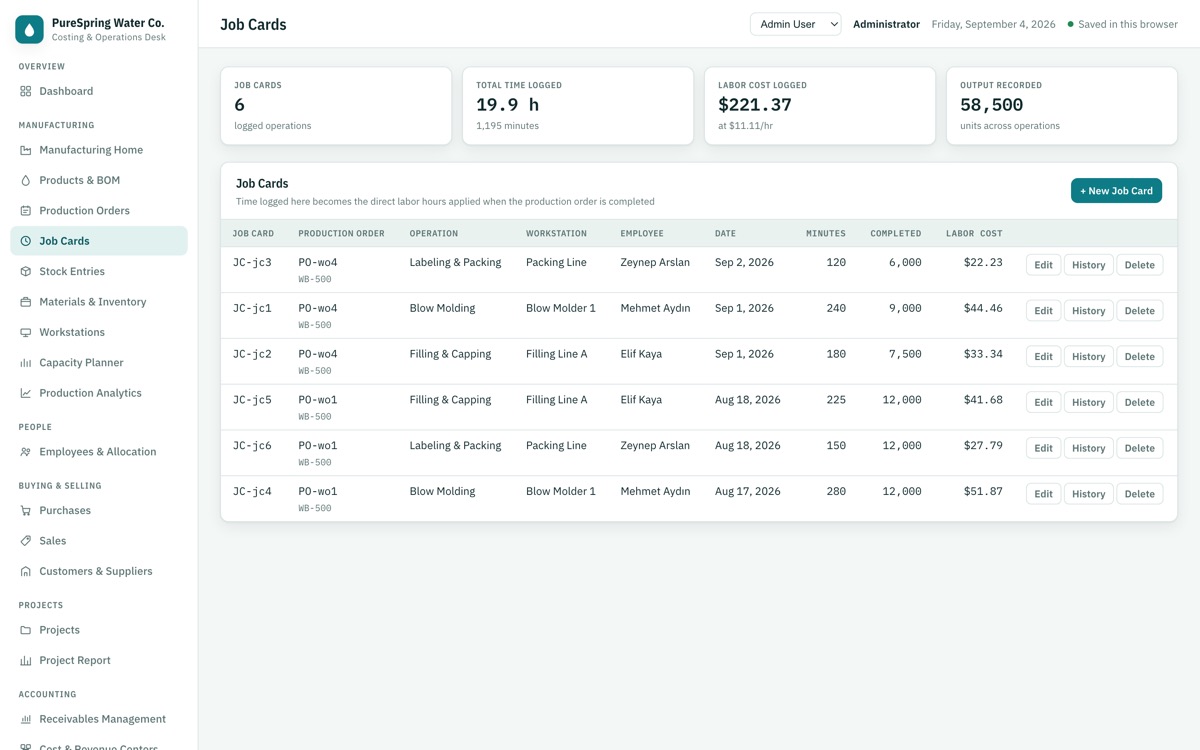Click the PureSpring water drop logo

(x=29, y=29)
